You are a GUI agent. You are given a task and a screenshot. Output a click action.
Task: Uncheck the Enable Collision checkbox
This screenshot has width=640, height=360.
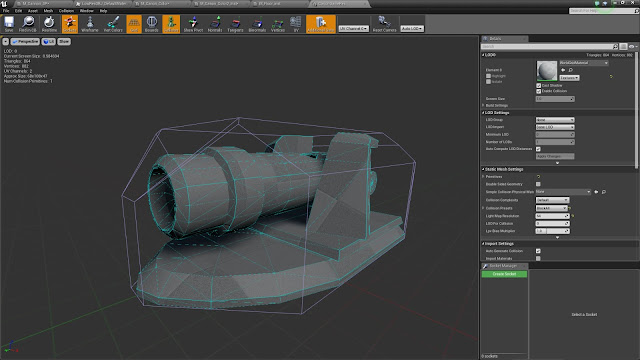(538, 91)
